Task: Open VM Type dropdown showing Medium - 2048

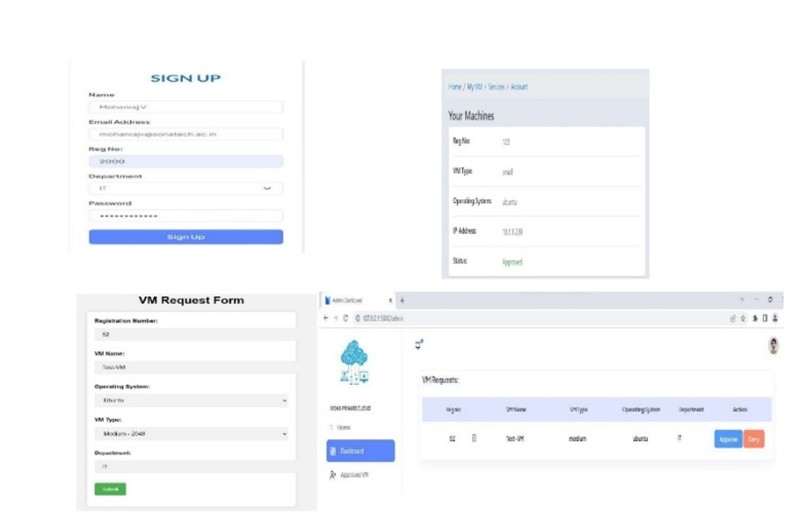Action: click(191, 434)
